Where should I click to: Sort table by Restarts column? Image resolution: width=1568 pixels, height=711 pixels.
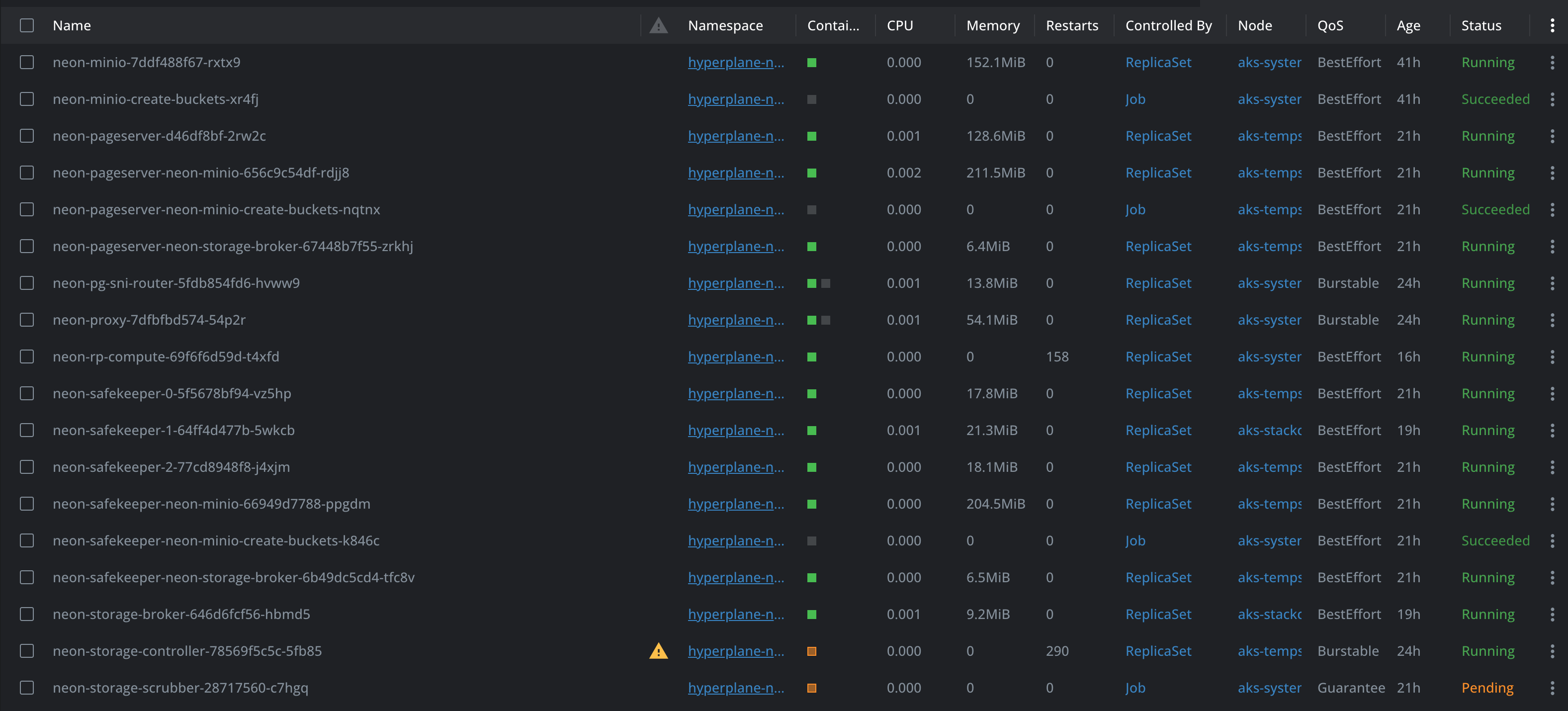coord(1072,25)
